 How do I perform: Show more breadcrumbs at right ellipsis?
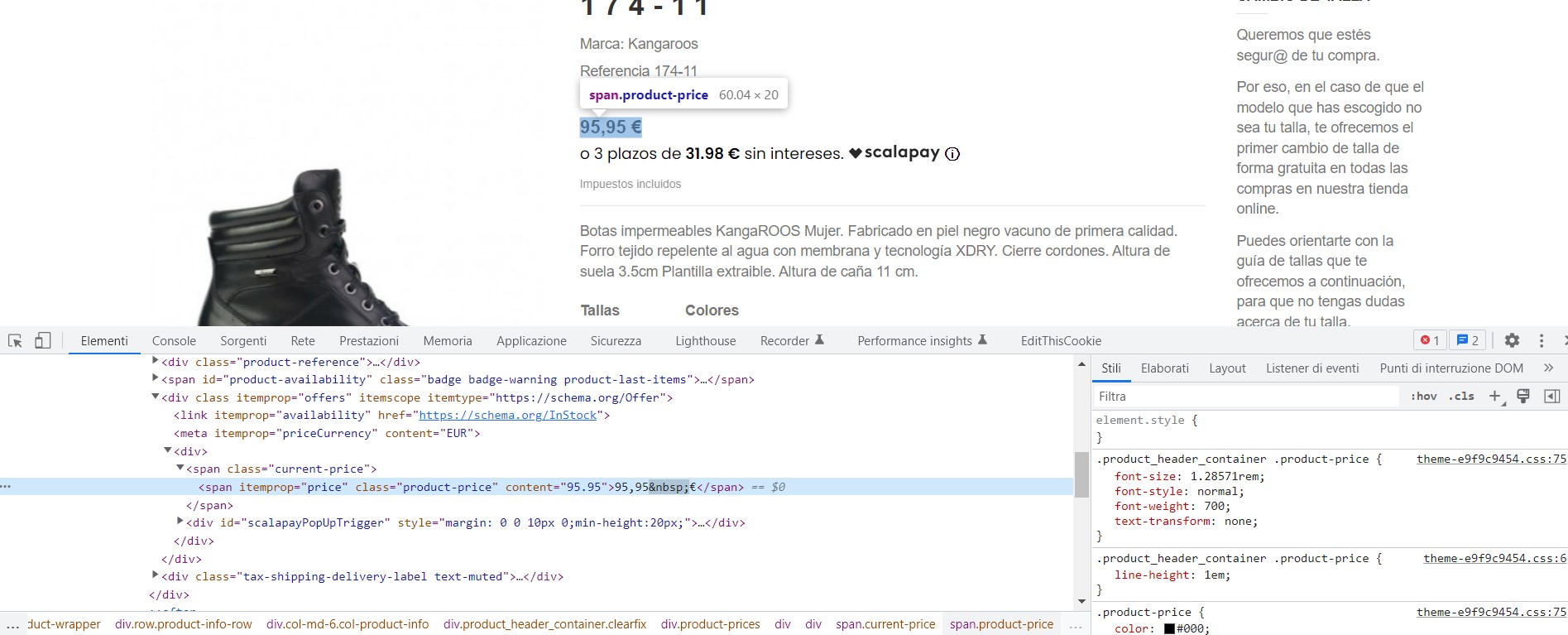(x=1076, y=625)
